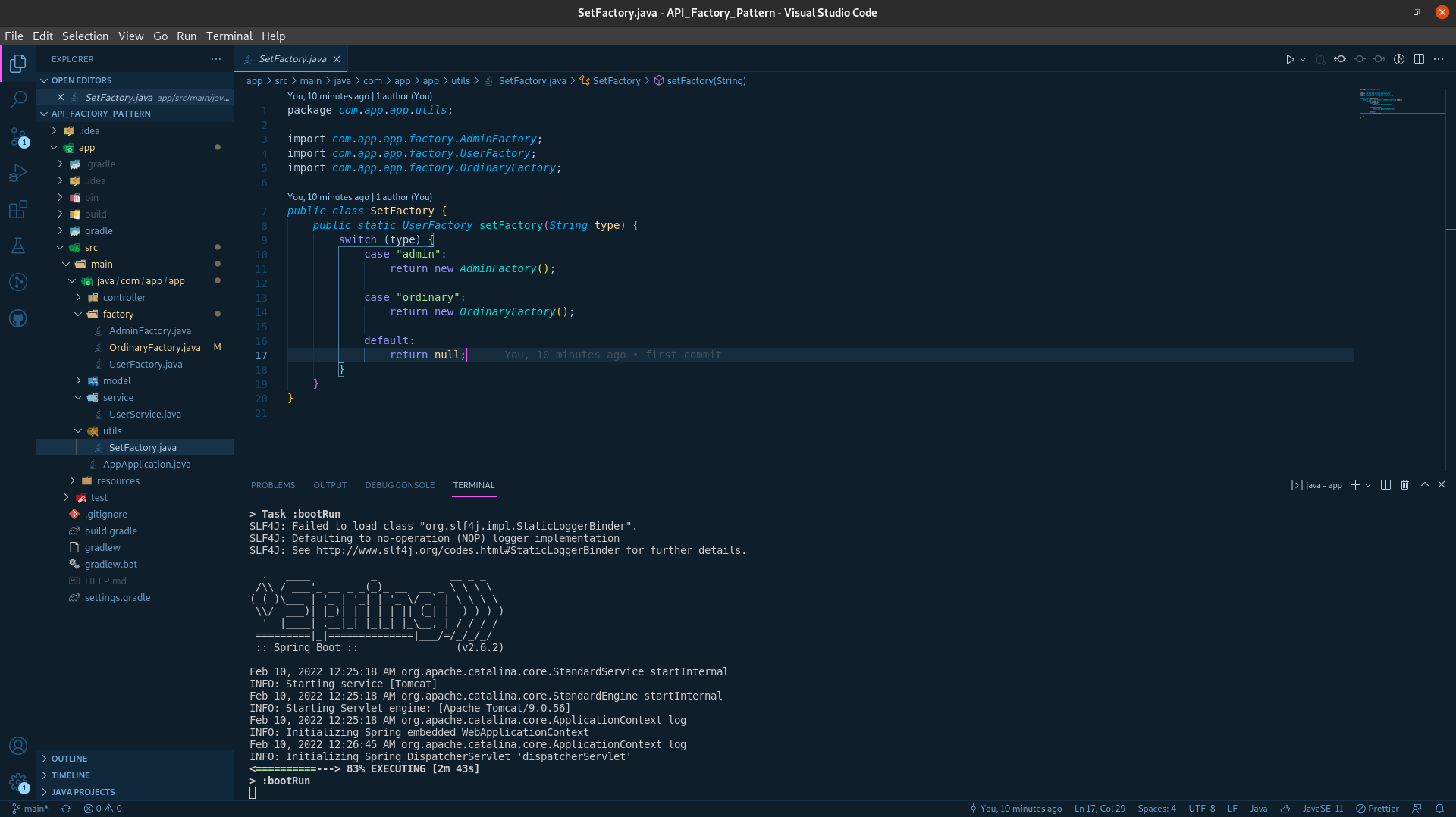Open the Run and Debug view
The height and width of the screenshot is (817, 1456).
pos(18,173)
